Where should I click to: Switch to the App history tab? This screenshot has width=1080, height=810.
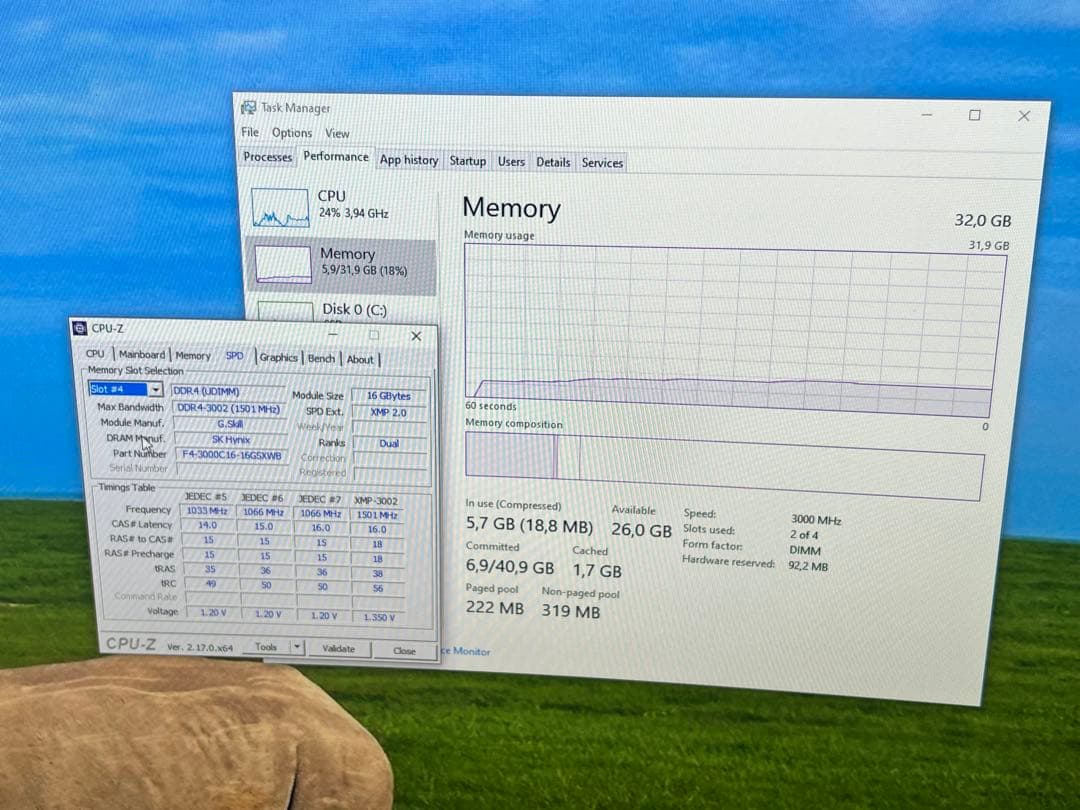pos(408,160)
